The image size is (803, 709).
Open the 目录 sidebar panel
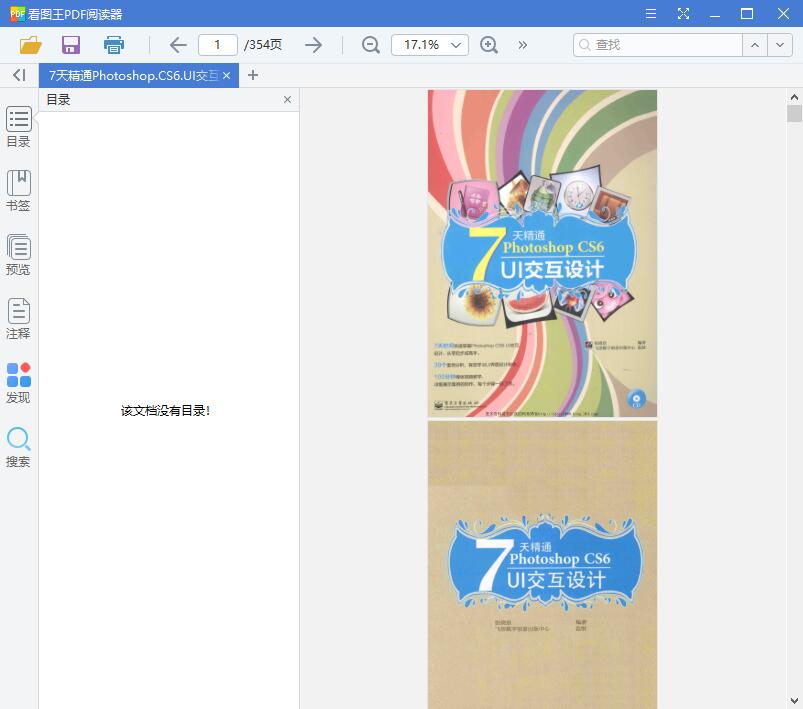point(18,128)
